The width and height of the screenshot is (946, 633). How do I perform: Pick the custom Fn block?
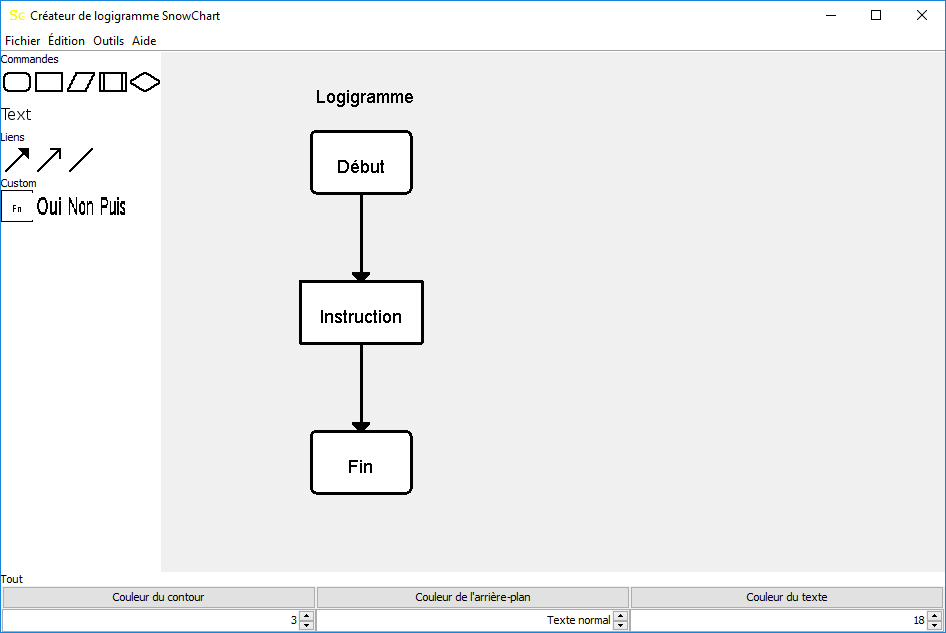click(x=17, y=207)
